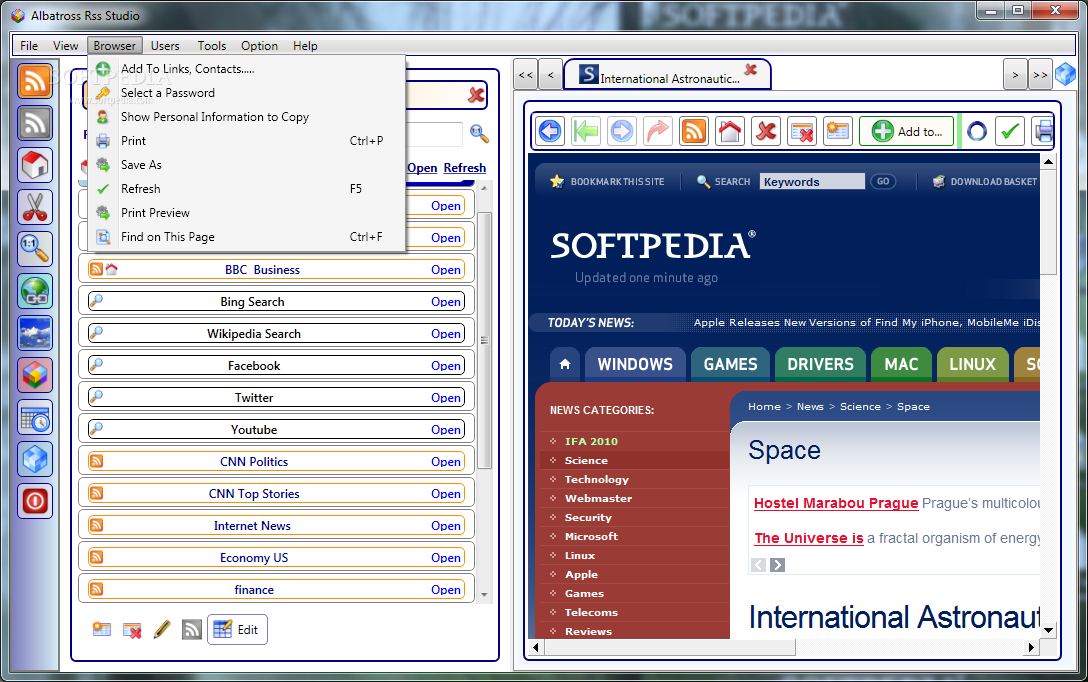Screen dimensions: 1088x682
Task: Select the scissors sidebar icon
Action: 35,207
